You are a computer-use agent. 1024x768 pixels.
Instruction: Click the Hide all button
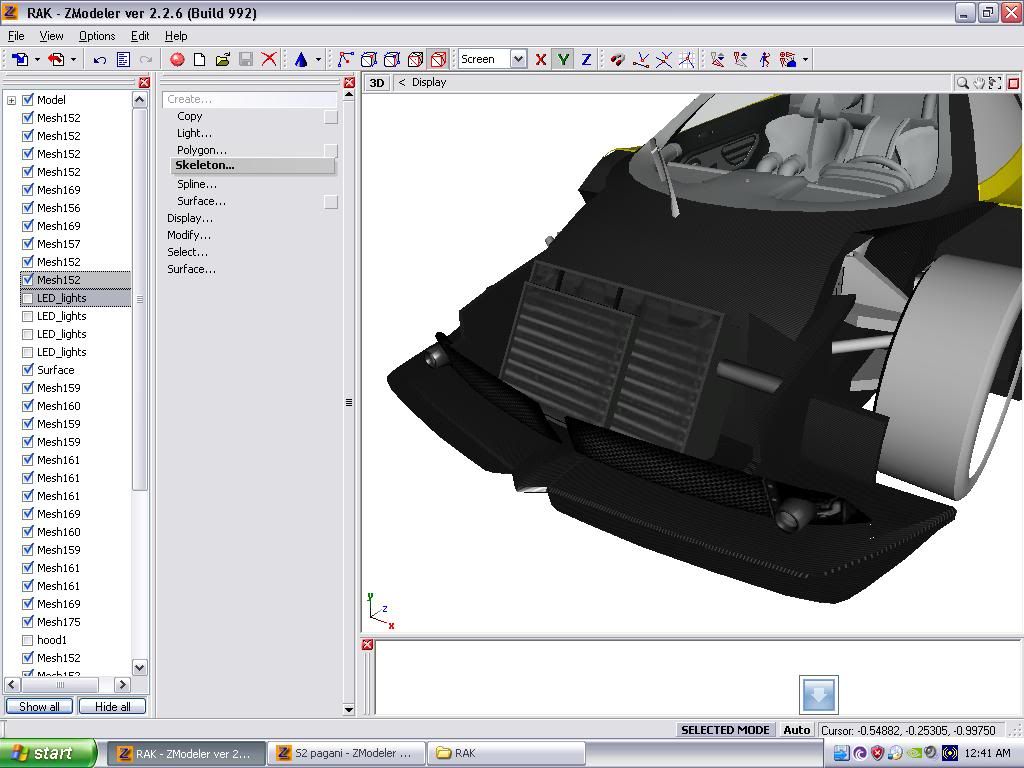tap(112, 707)
